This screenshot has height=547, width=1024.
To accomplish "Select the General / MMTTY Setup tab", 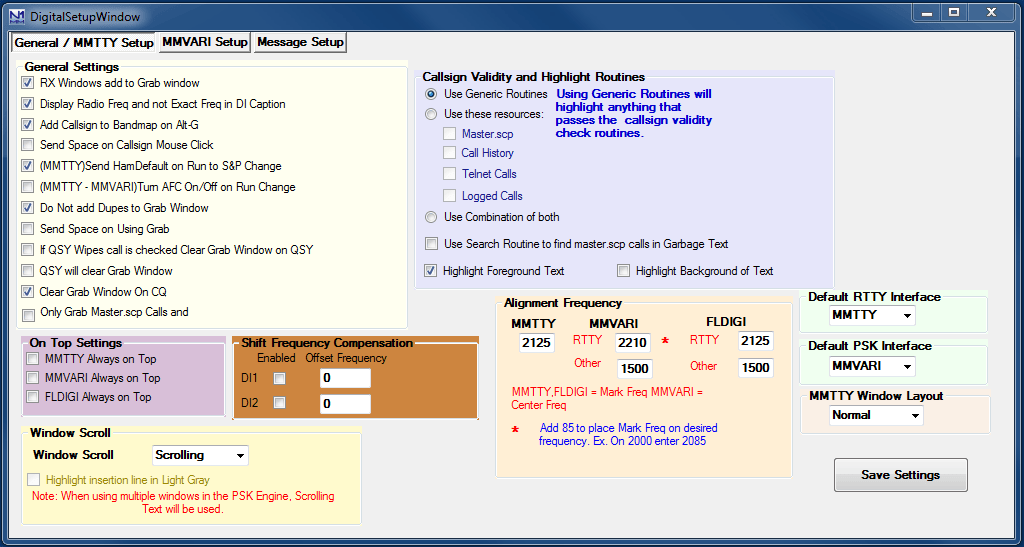I will point(84,43).
